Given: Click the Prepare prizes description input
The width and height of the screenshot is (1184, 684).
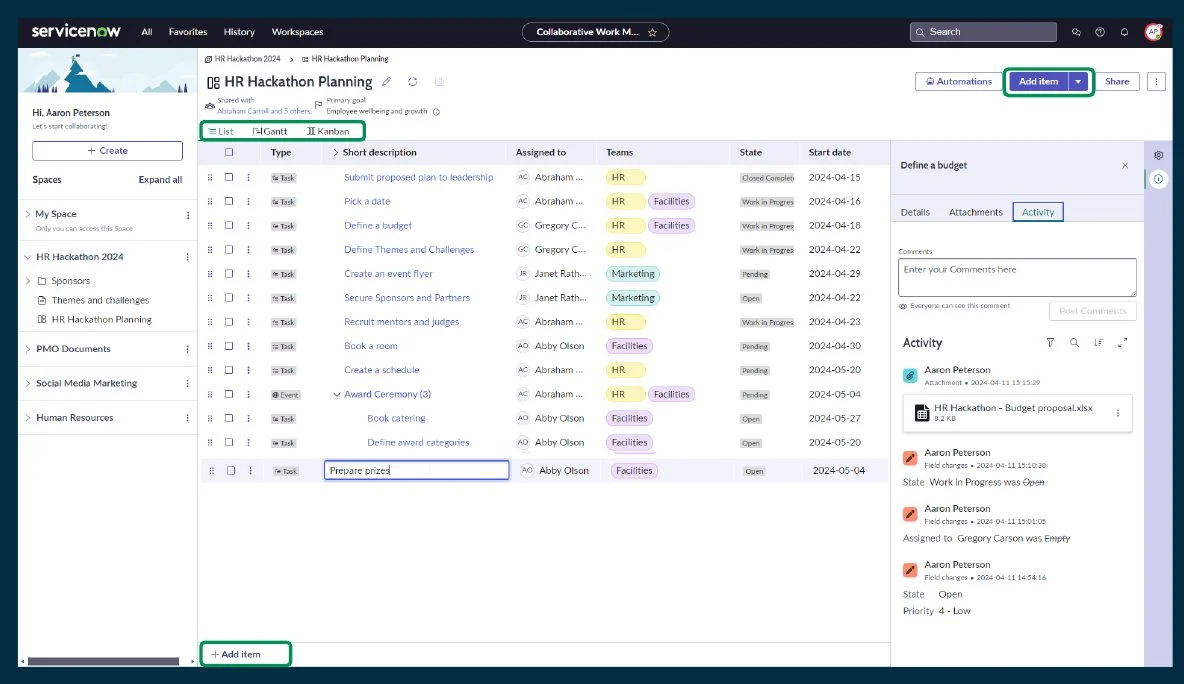Looking at the screenshot, I should 417,470.
